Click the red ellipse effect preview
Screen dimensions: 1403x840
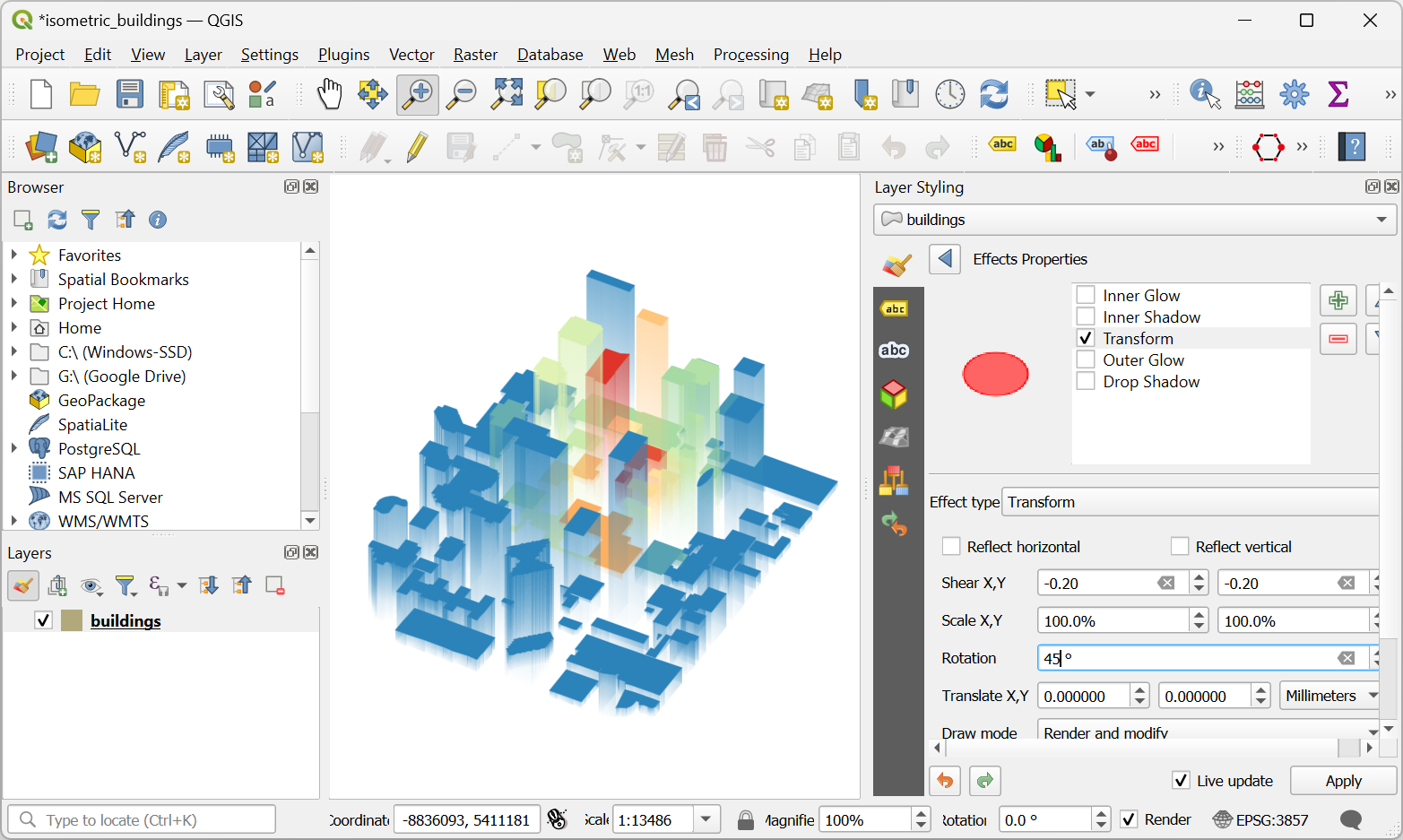tap(995, 374)
